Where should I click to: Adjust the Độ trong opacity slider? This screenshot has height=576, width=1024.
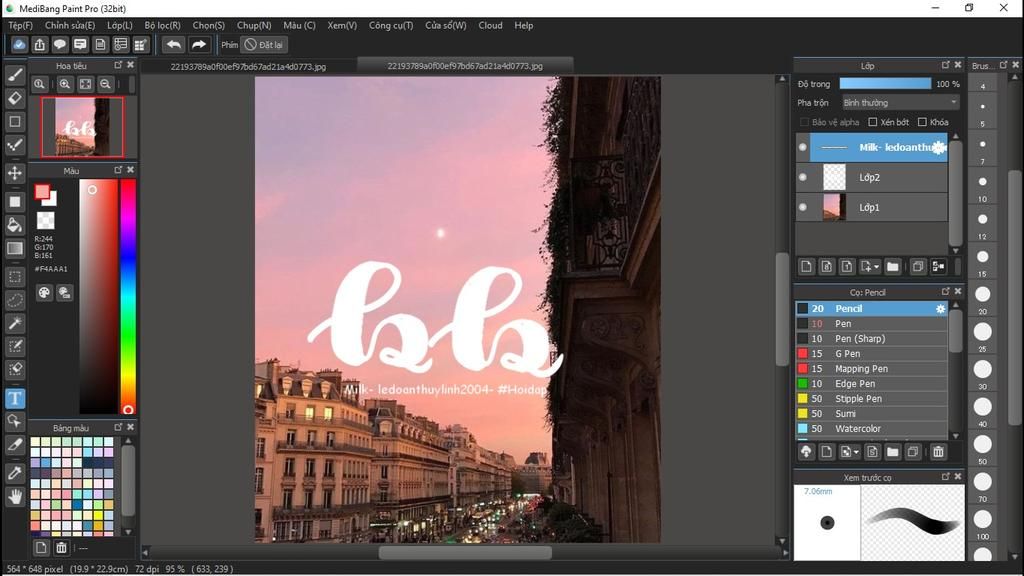(x=885, y=84)
